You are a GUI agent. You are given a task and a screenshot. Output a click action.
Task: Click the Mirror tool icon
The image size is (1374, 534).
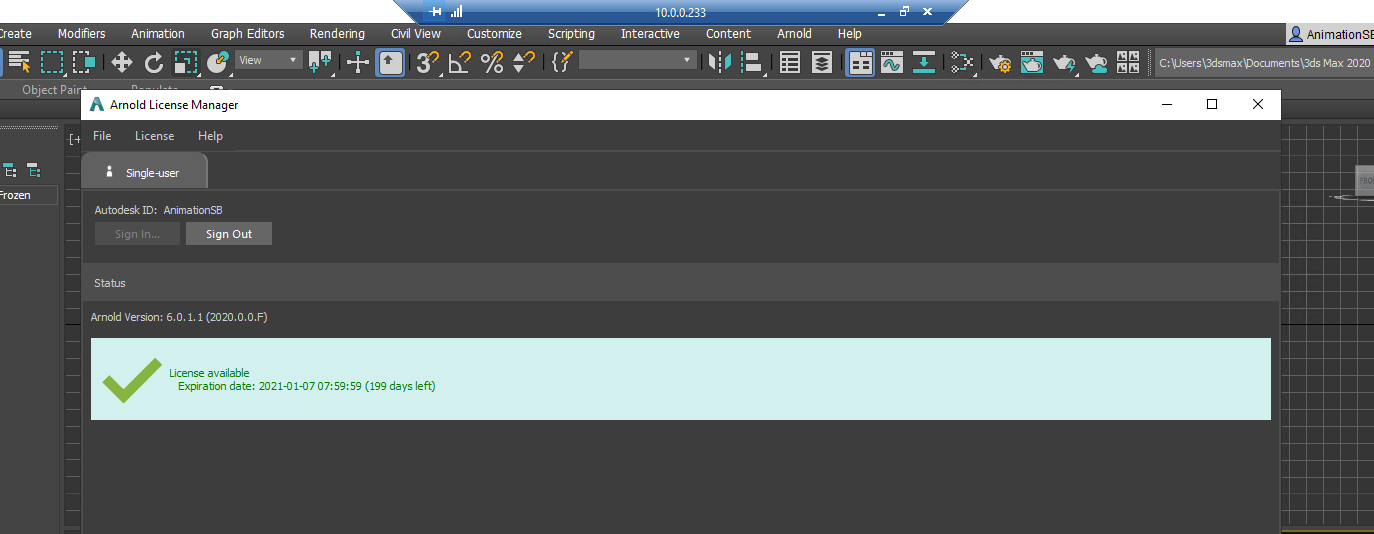(720, 62)
